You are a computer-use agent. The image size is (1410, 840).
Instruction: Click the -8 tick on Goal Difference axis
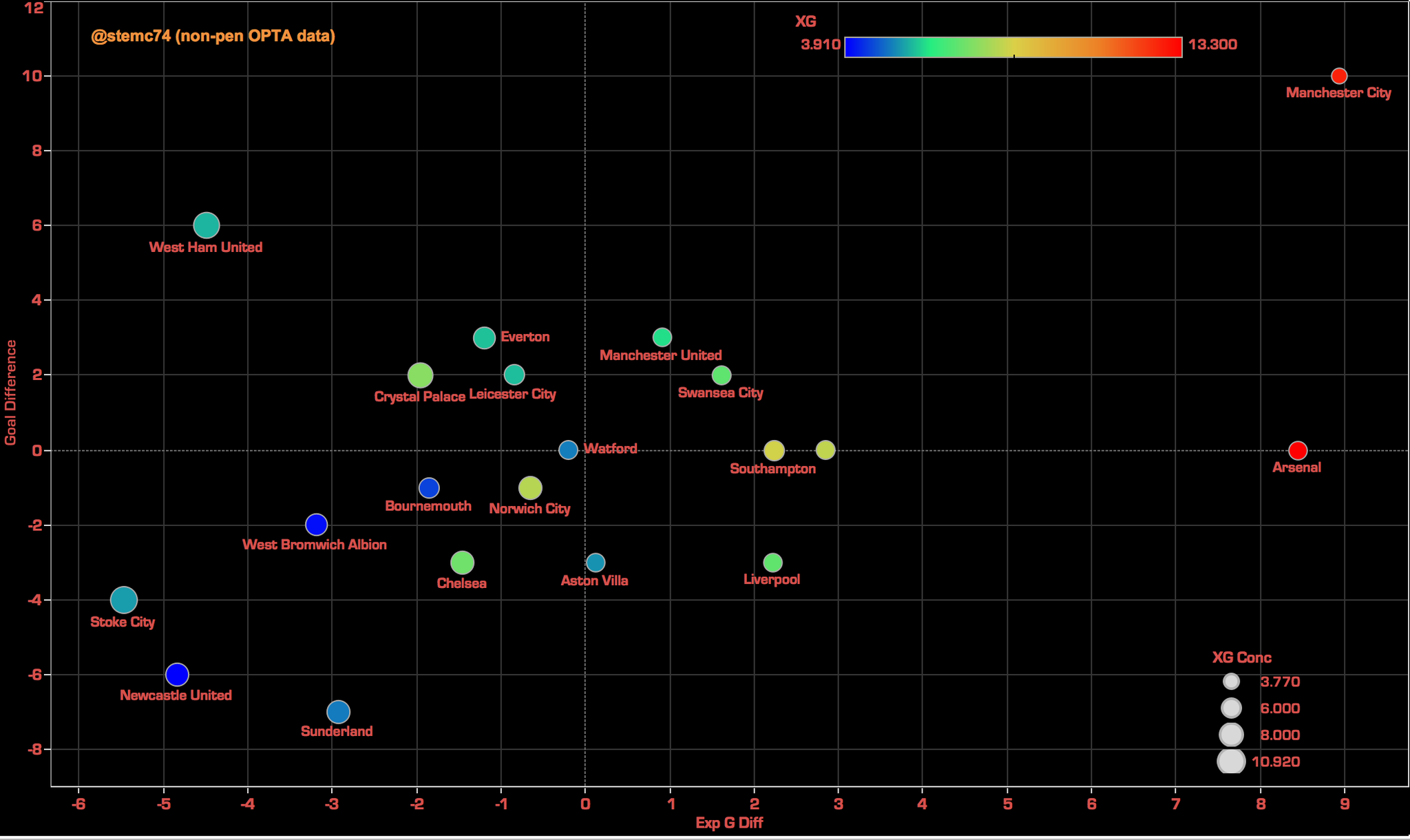36,749
